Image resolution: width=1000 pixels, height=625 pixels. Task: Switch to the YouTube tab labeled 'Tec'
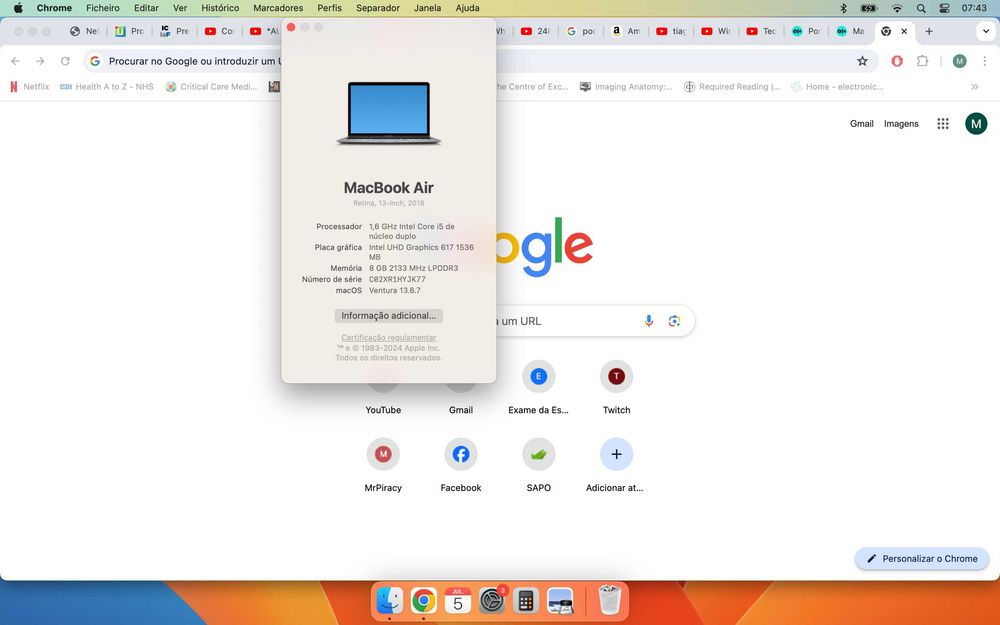pyautogui.click(x=761, y=31)
